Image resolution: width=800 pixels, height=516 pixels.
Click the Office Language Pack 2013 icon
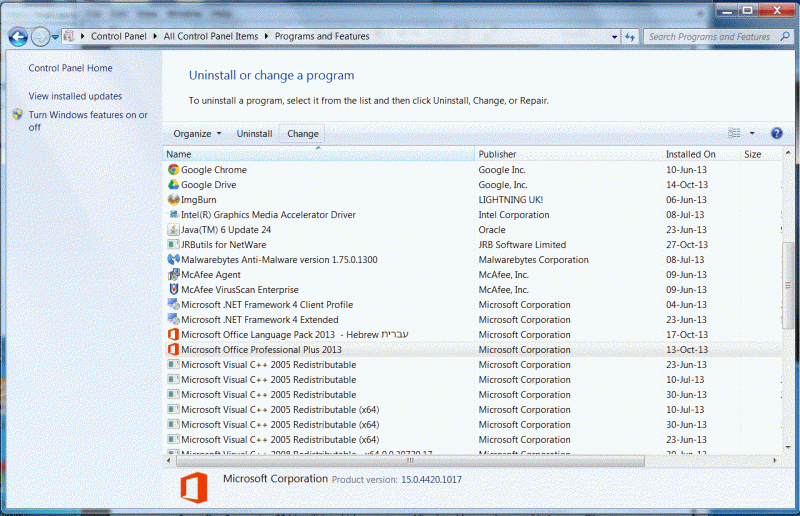pyautogui.click(x=173, y=335)
